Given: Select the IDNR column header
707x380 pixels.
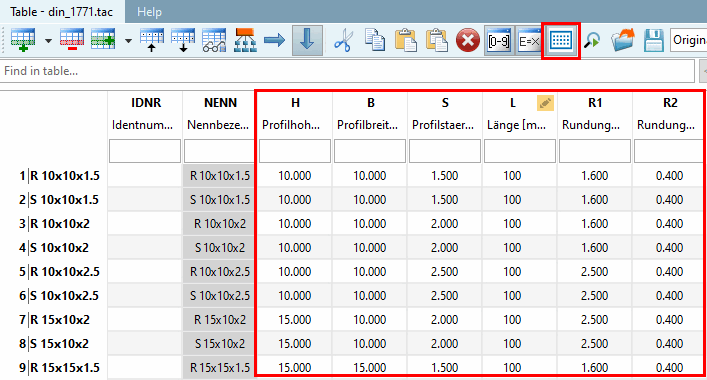Looking at the screenshot, I should (x=145, y=114).
